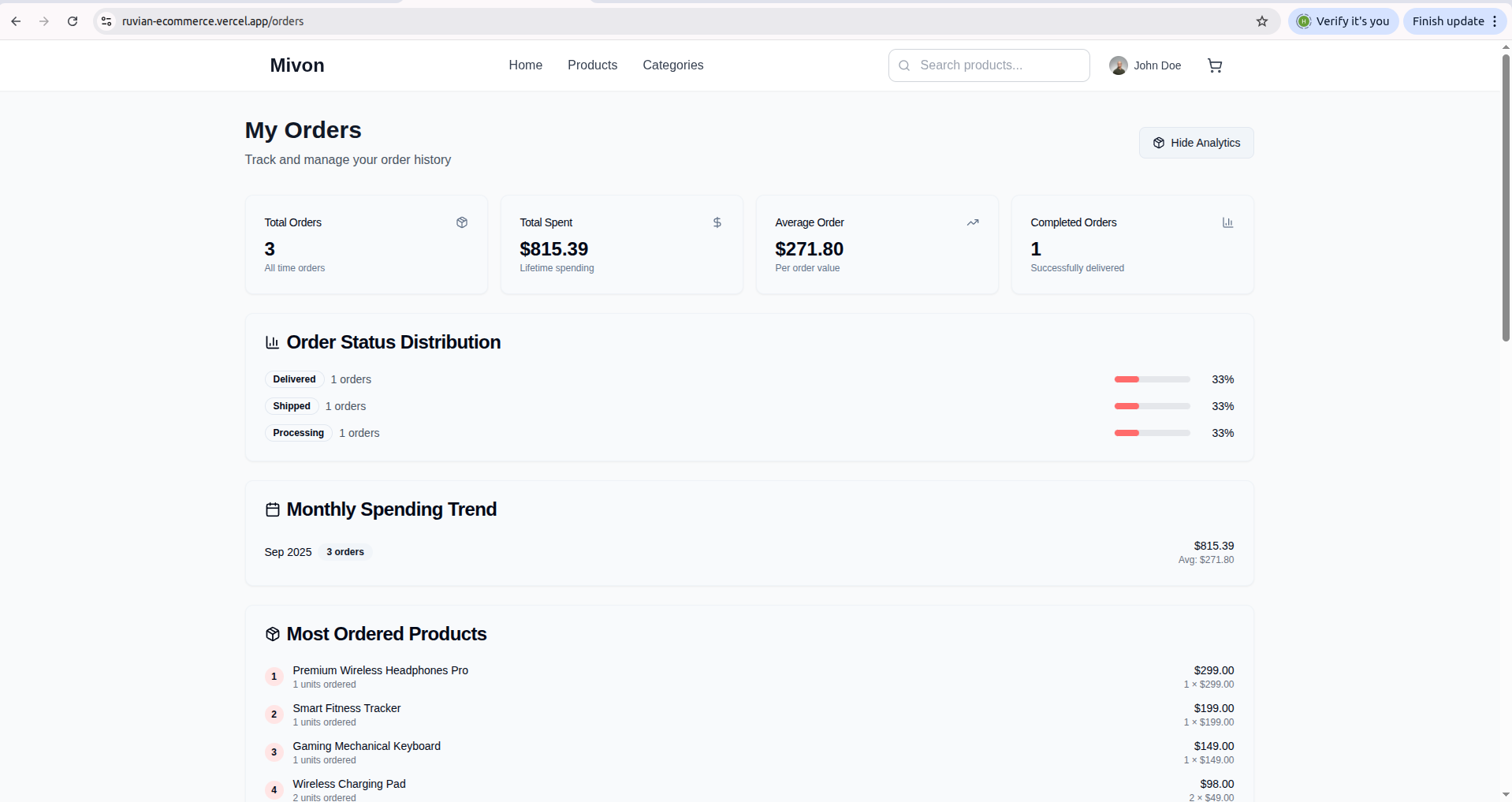Click the calendar icon beside Monthly Spending Trend
Viewport: 1512px width, 802px height.
pos(273,509)
